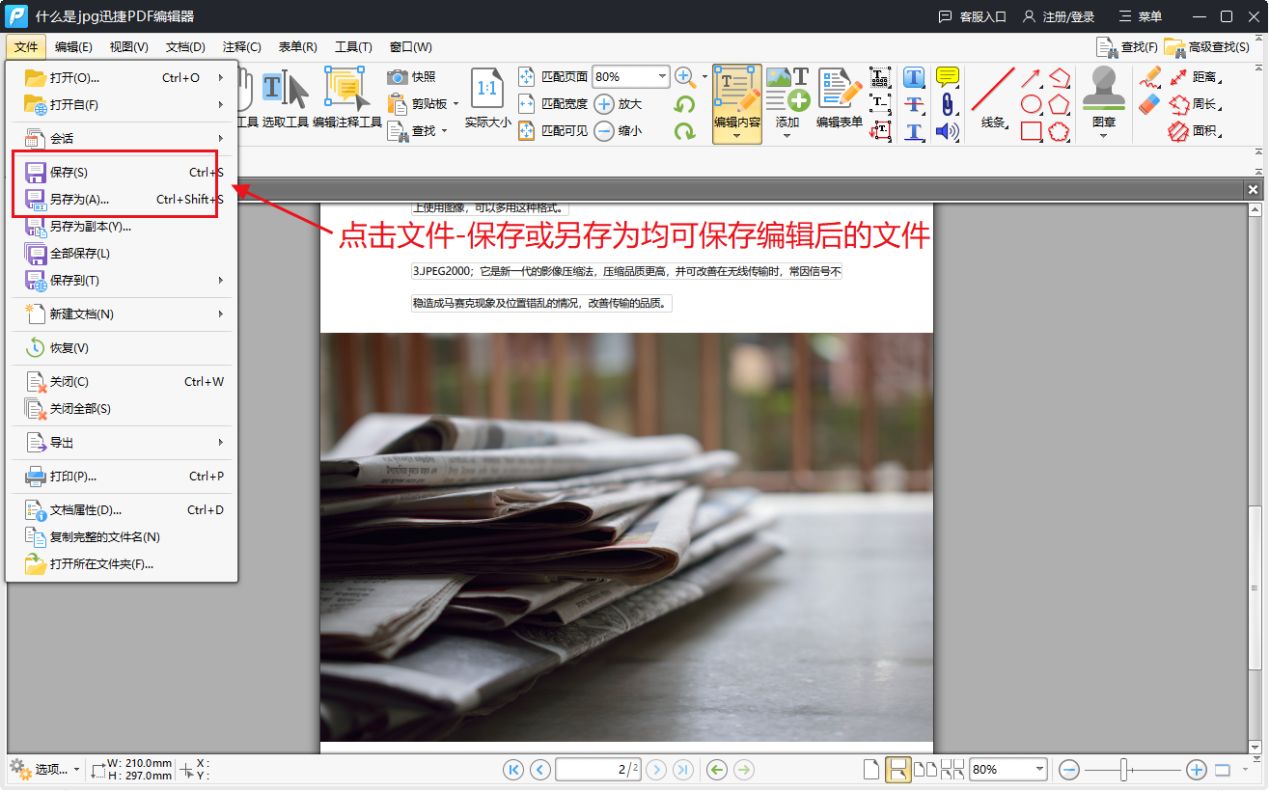
Task: Toggle two-page facing layout view
Action: [925, 769]
